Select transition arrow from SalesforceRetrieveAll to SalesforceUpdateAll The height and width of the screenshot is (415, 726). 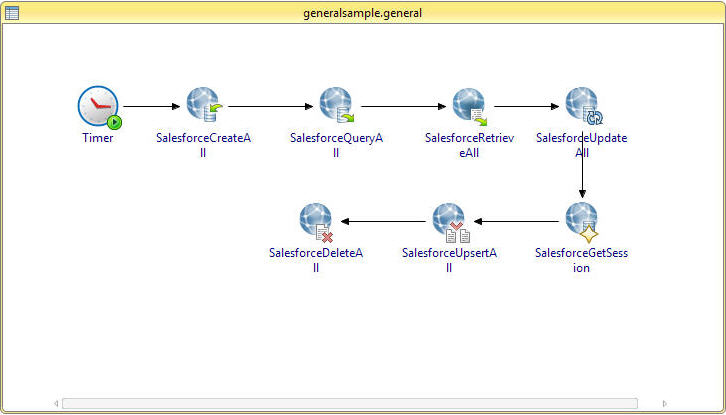click(x=527, y=107)
